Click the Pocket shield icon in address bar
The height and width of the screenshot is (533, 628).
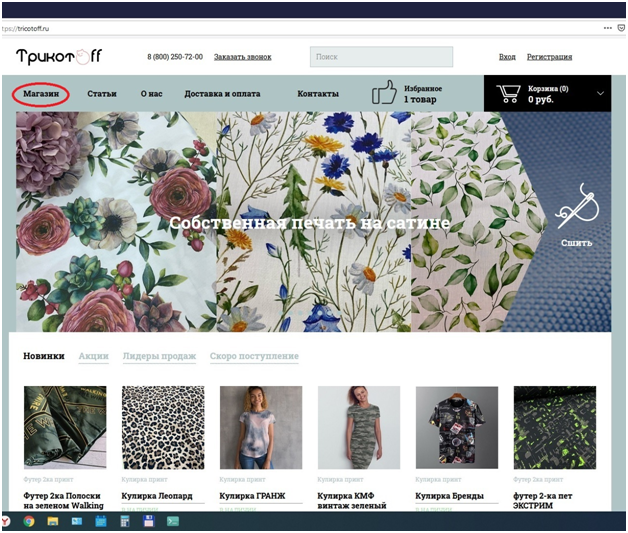(x=621, y=28)
